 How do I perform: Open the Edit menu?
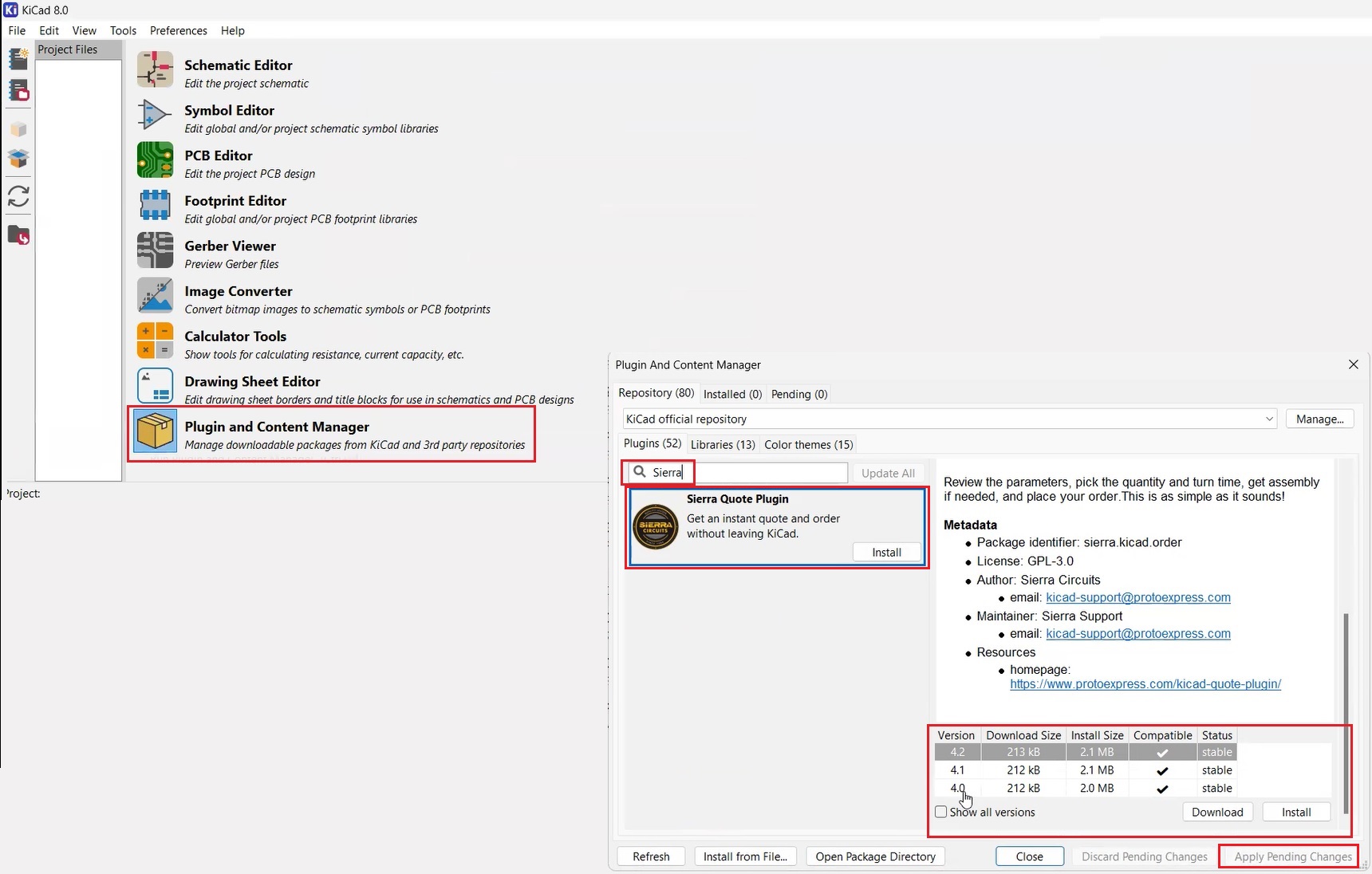tap(49, 30)
